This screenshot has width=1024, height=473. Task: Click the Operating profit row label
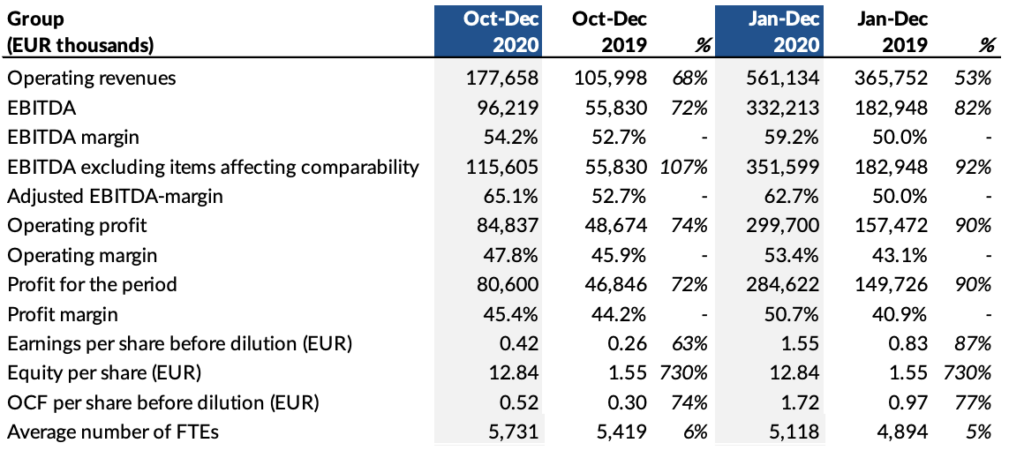click(76, 225)
